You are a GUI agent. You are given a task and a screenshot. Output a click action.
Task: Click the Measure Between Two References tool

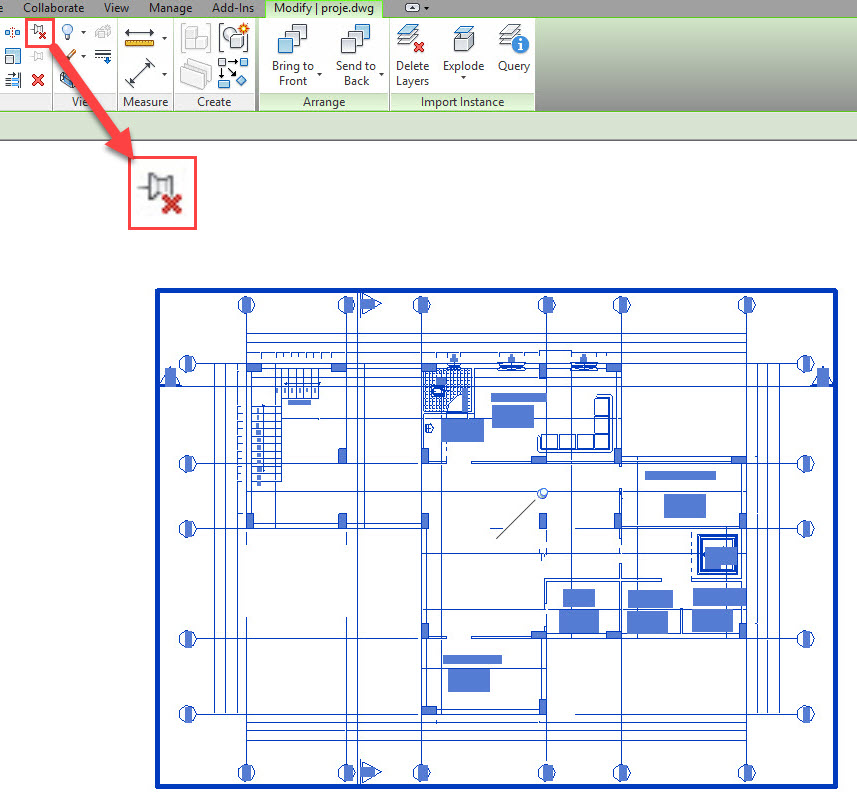141,39
